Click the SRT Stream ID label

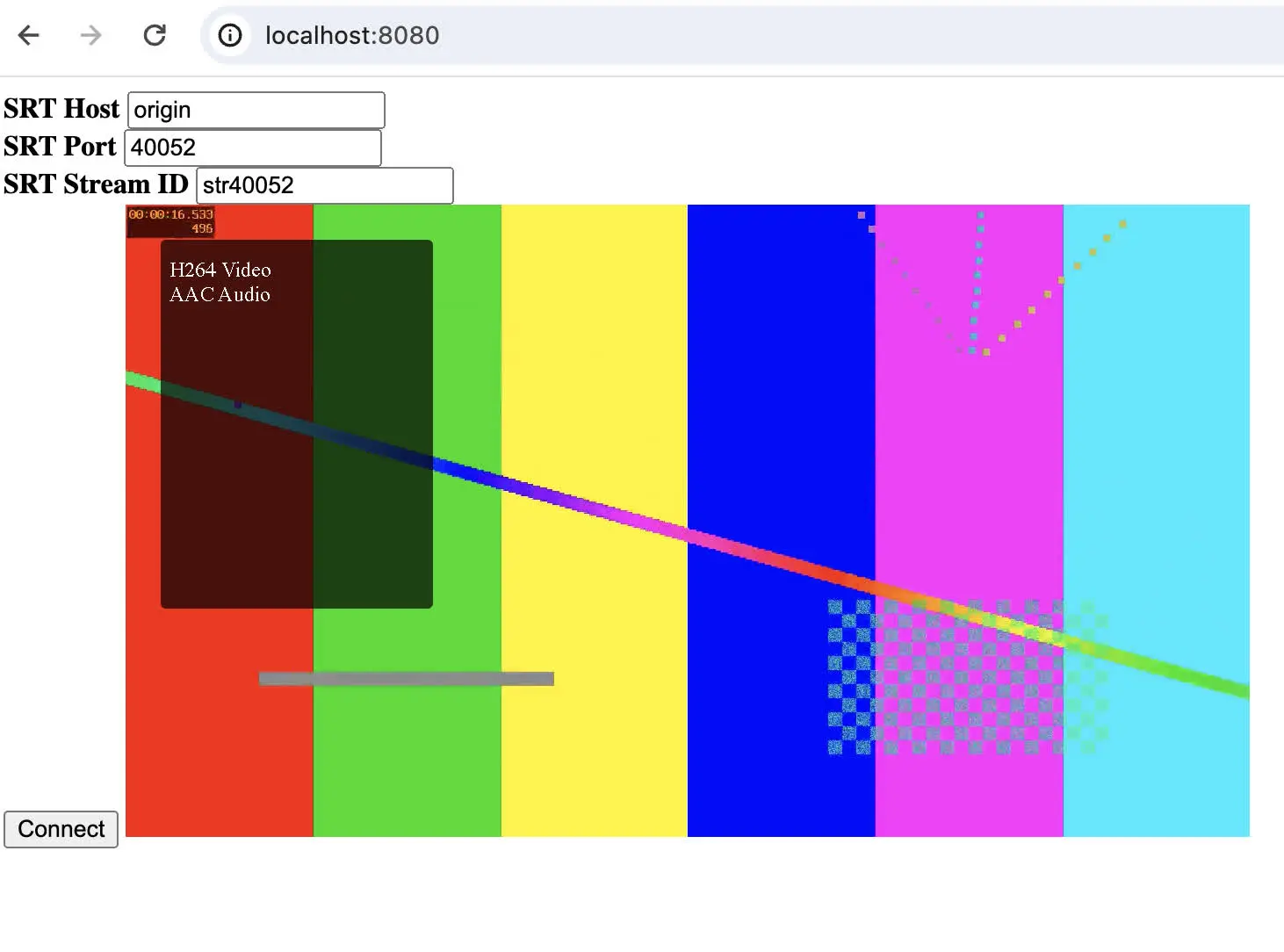(96, 184)
